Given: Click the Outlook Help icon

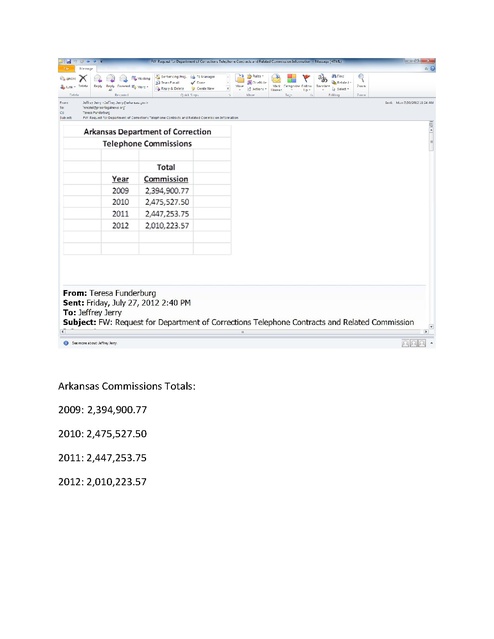Looking at the screenshot, I should pyautogui.click(x=432, y=68).
